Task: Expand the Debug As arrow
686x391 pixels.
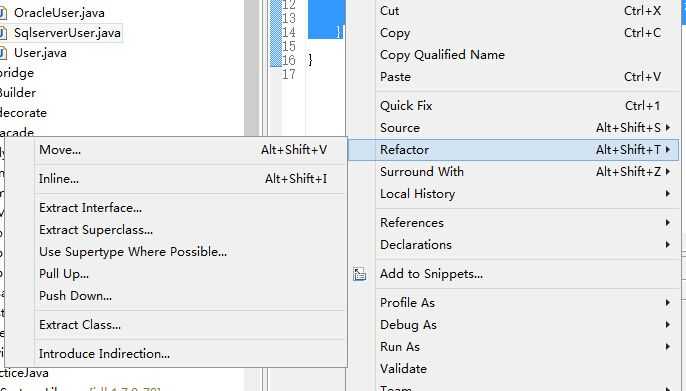Action: pos(668,325)
